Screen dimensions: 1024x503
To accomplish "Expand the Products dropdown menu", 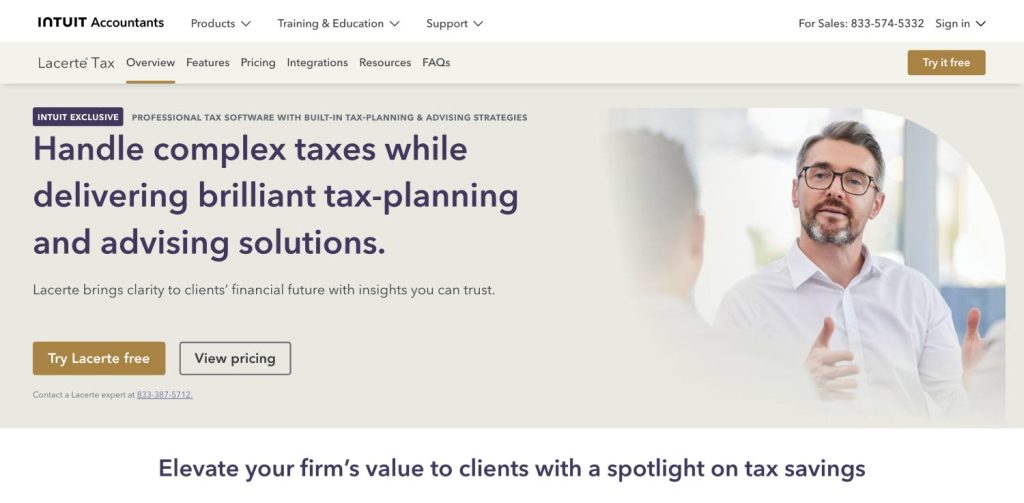I will (x=220, y=23).
